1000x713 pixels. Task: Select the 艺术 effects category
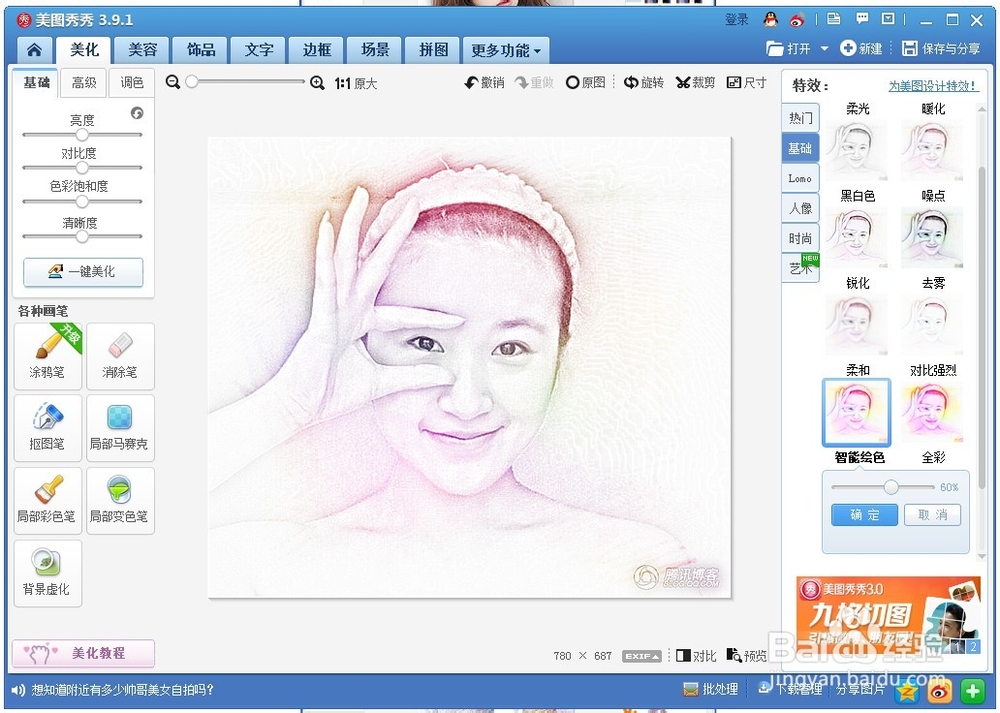[800, 268]
